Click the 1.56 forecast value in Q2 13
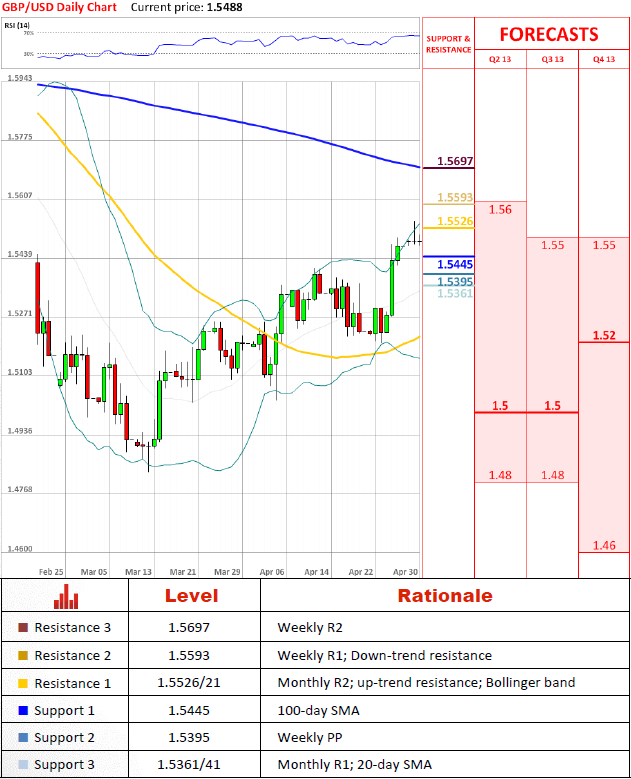Viewport: 631px width, 779px height. 500,210
